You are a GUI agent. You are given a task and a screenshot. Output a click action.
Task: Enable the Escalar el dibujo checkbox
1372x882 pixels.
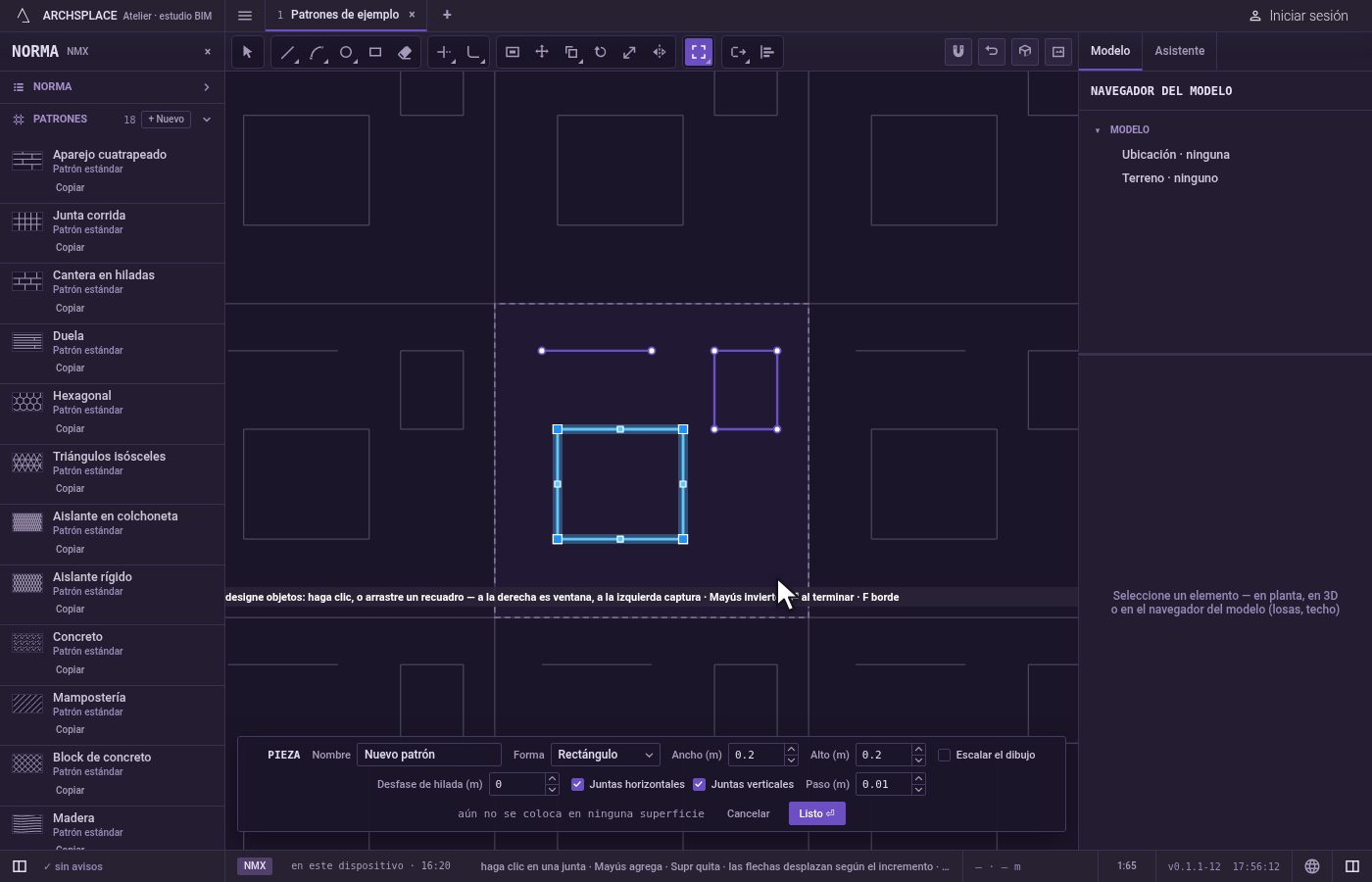[944, 755]
